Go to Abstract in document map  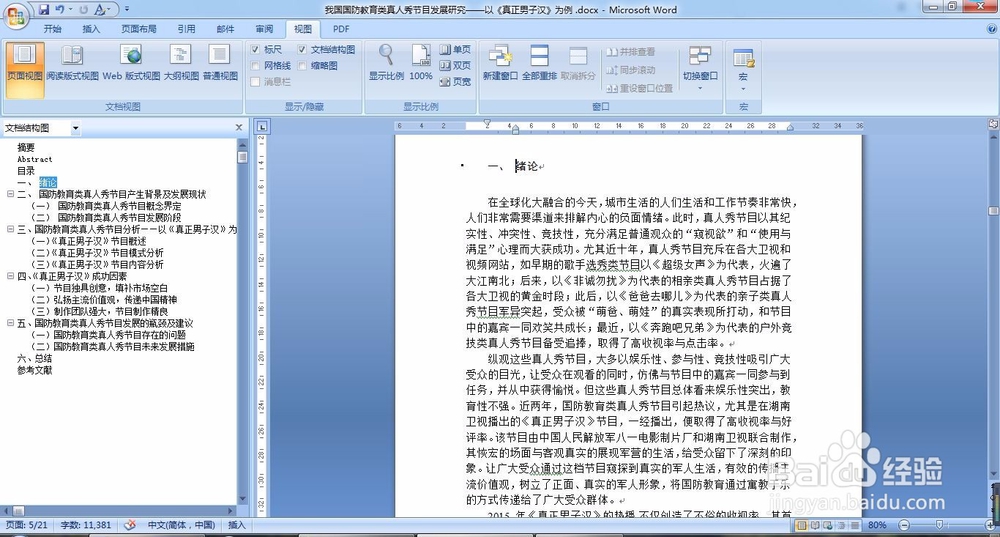(x=34, y=159)
